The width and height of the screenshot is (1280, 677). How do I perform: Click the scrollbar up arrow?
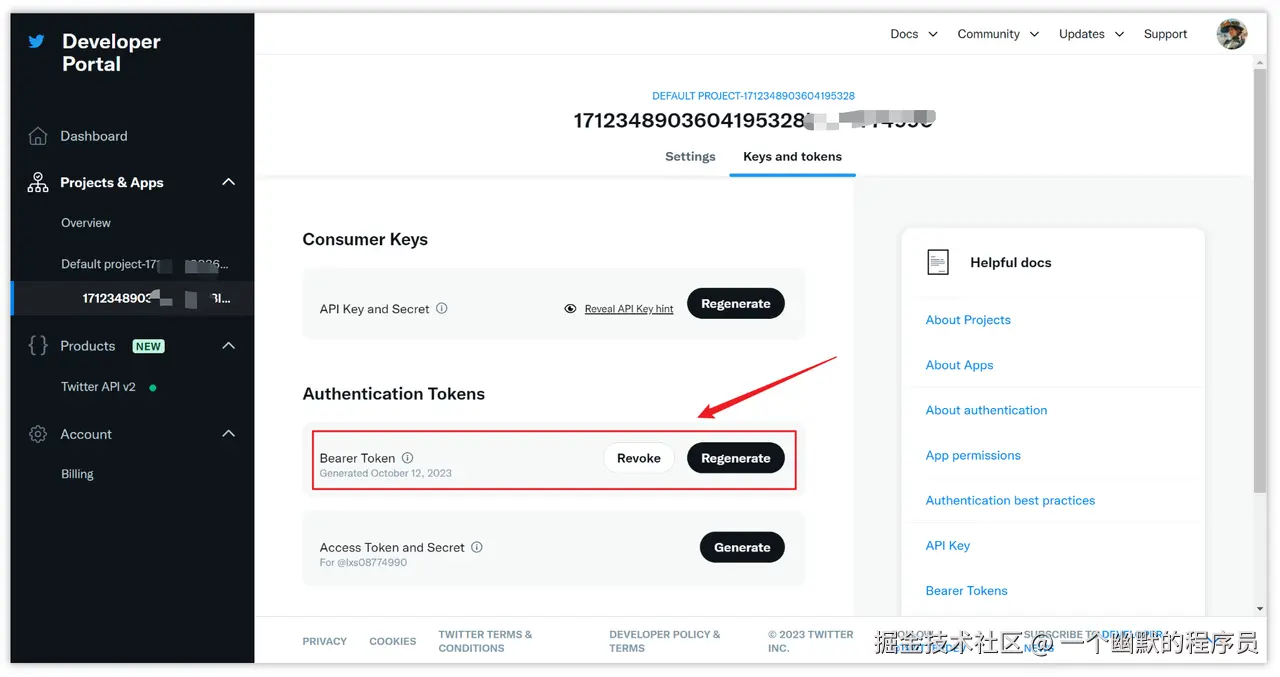1260,62
